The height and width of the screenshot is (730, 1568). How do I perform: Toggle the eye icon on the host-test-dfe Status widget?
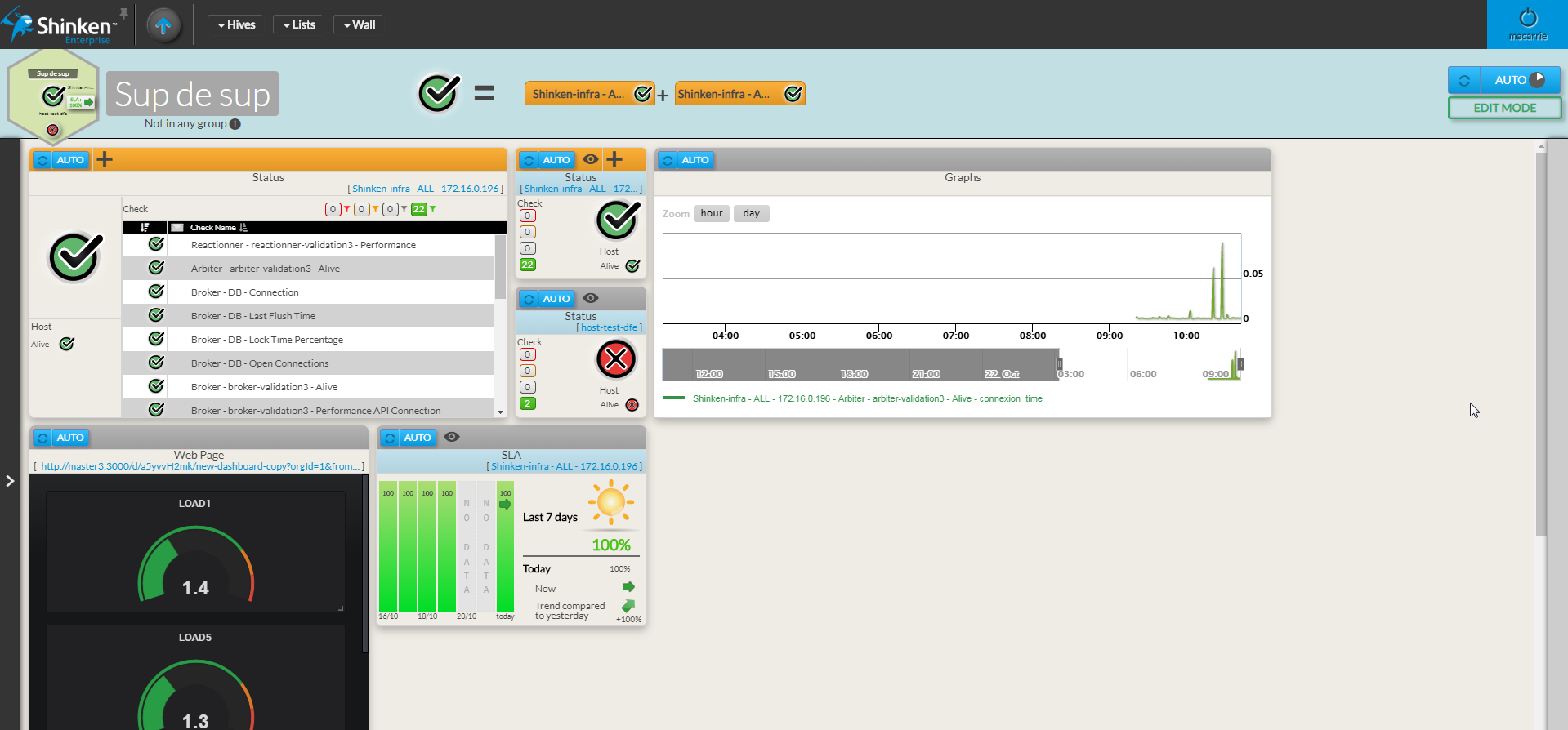tap(591, 299)
